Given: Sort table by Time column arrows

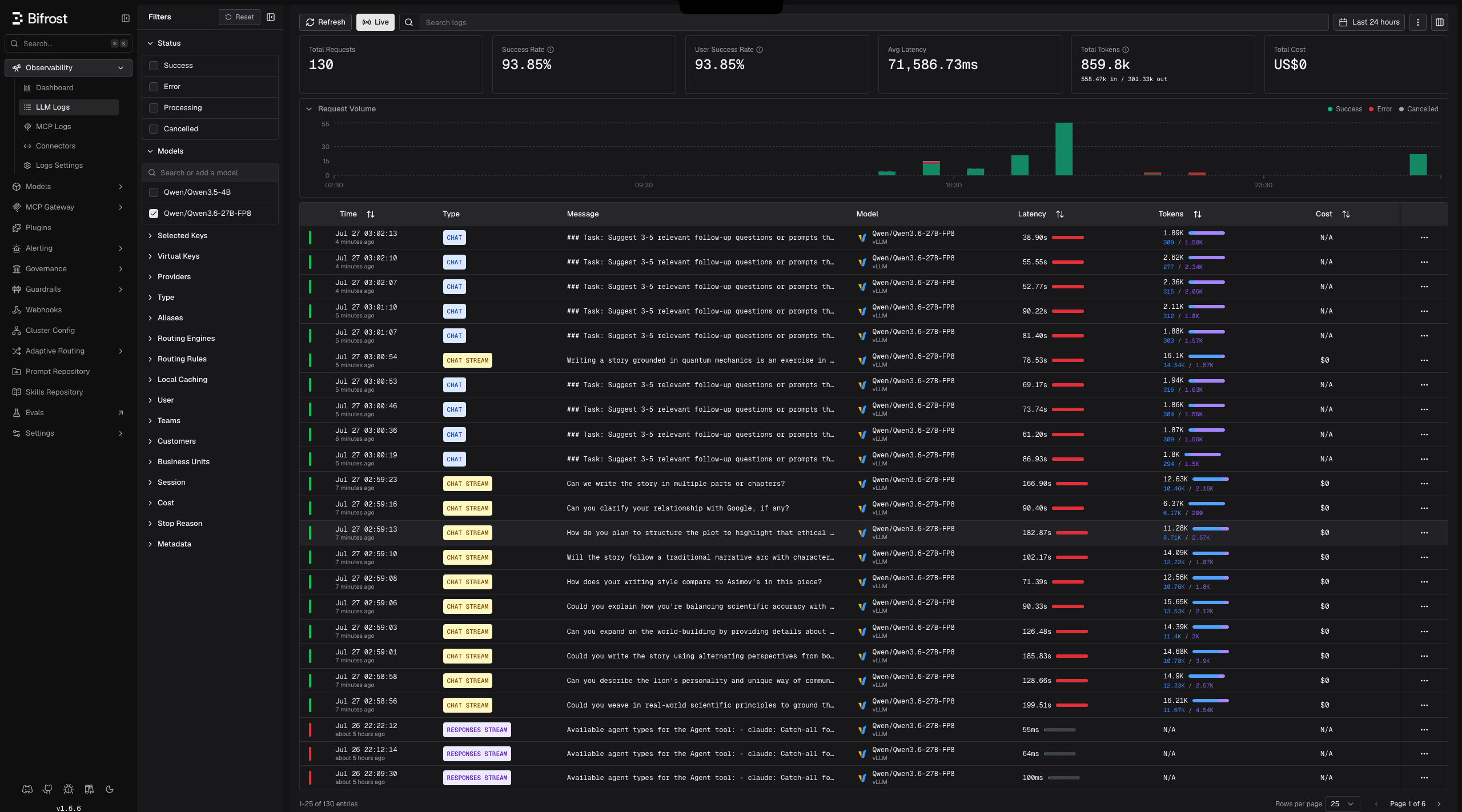Looking at the screenshot, I should pyautogui.click(x=371, y=214).
